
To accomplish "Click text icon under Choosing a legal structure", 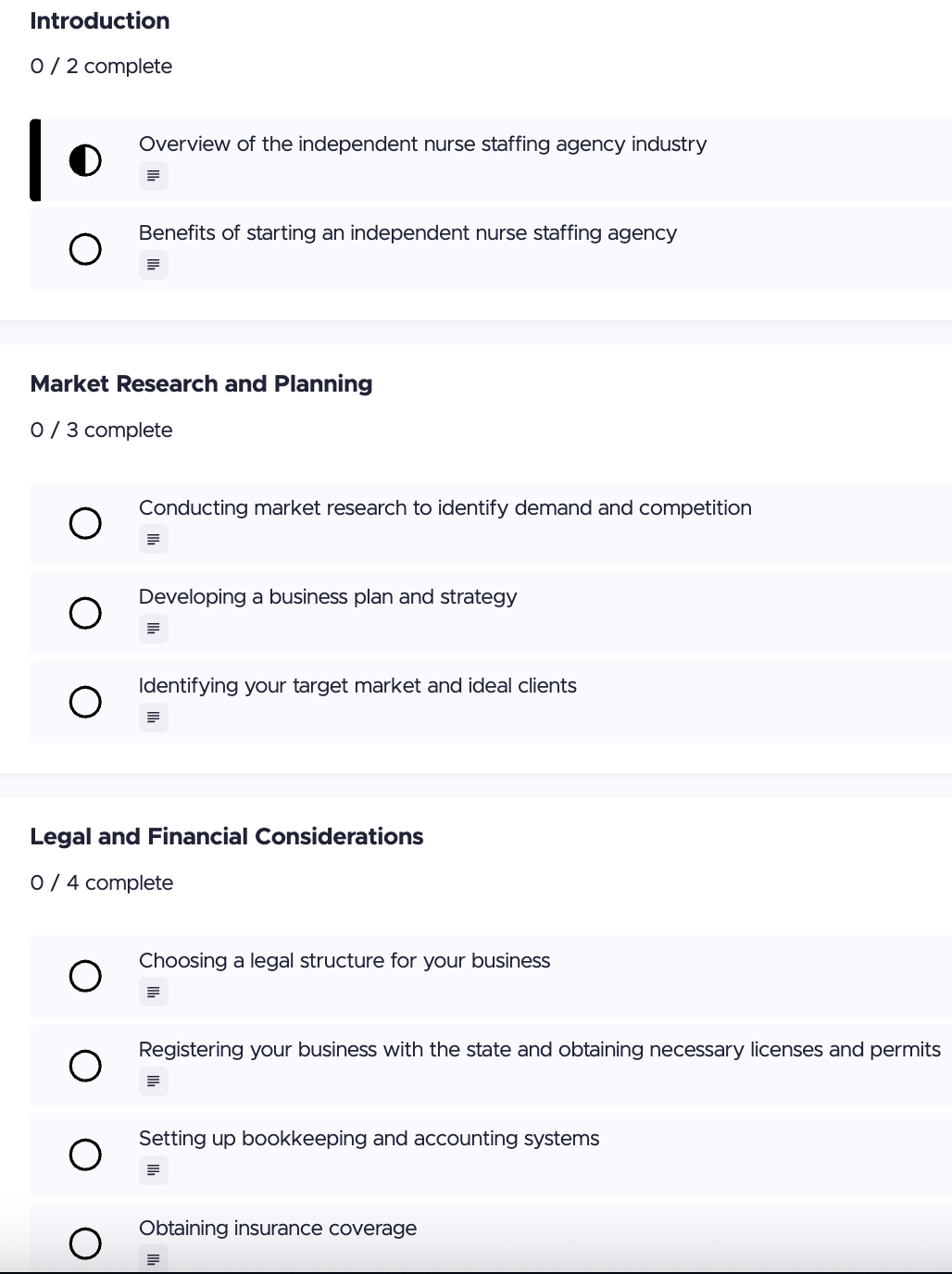I will (154, 992).
